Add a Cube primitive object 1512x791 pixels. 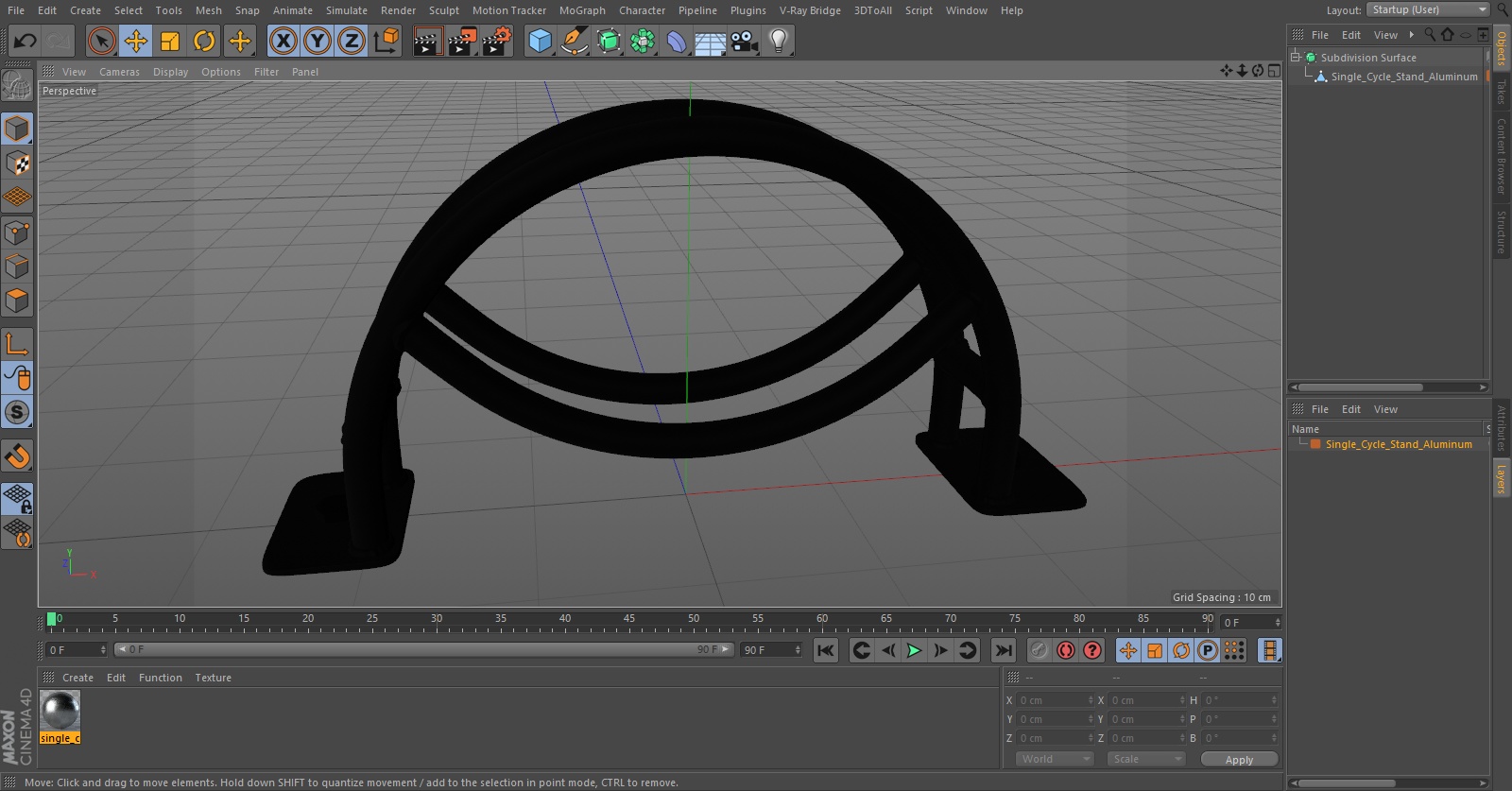tap(540, 41)
